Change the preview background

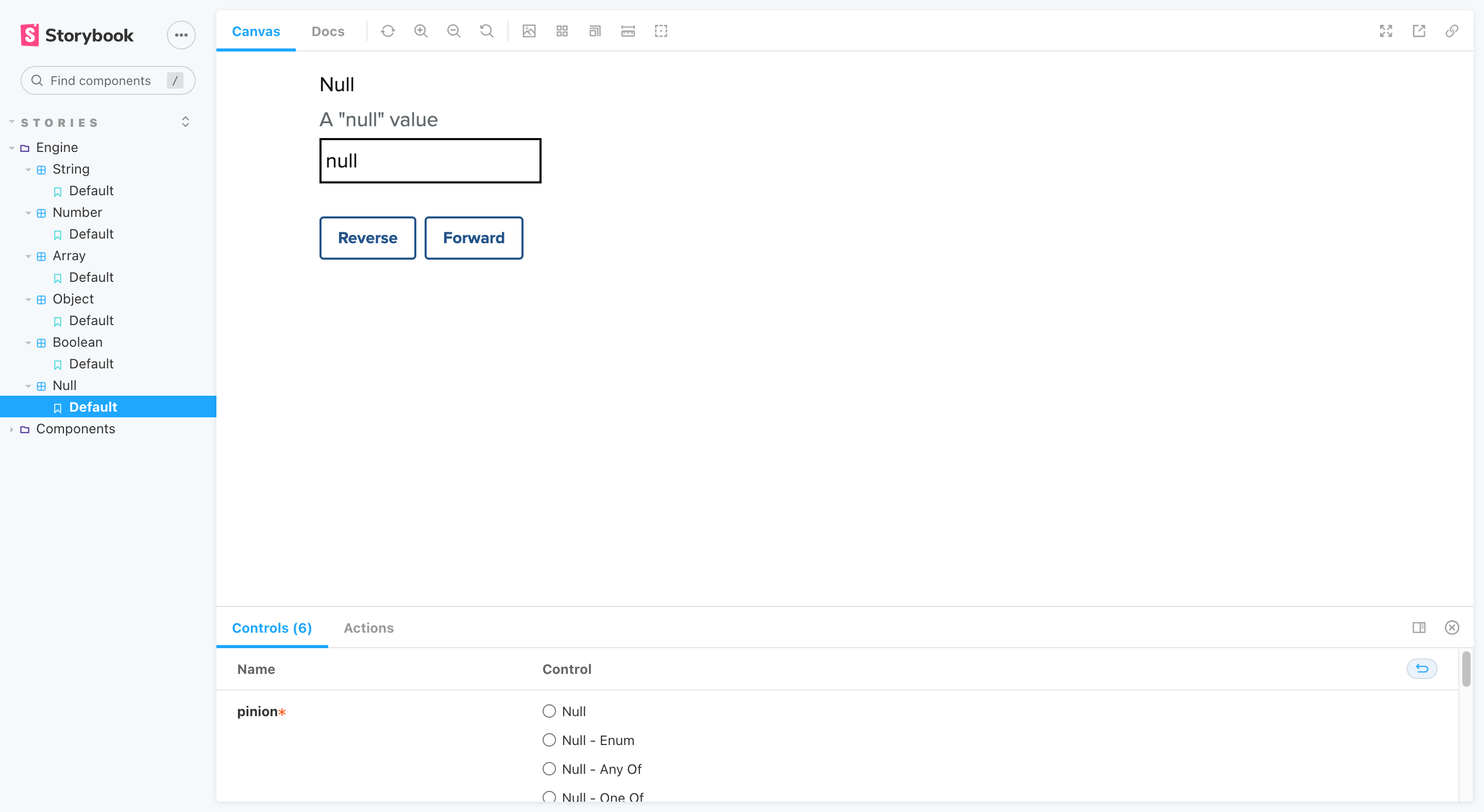coord(529,31)
